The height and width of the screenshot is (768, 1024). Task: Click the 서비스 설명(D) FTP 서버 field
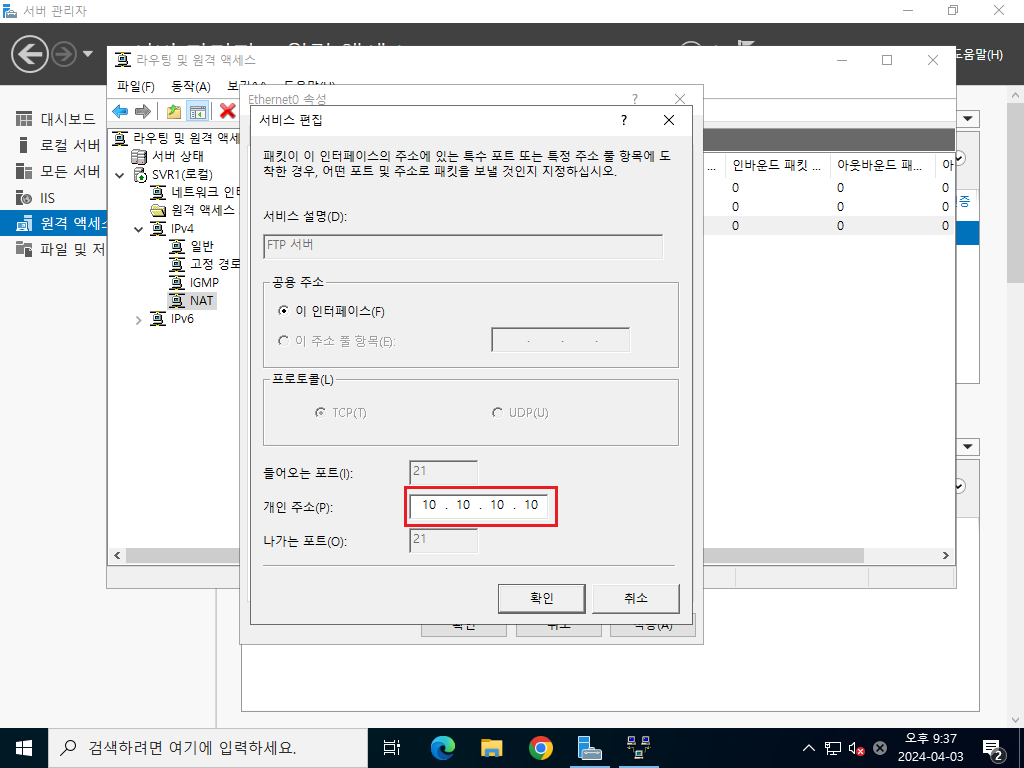463,246
